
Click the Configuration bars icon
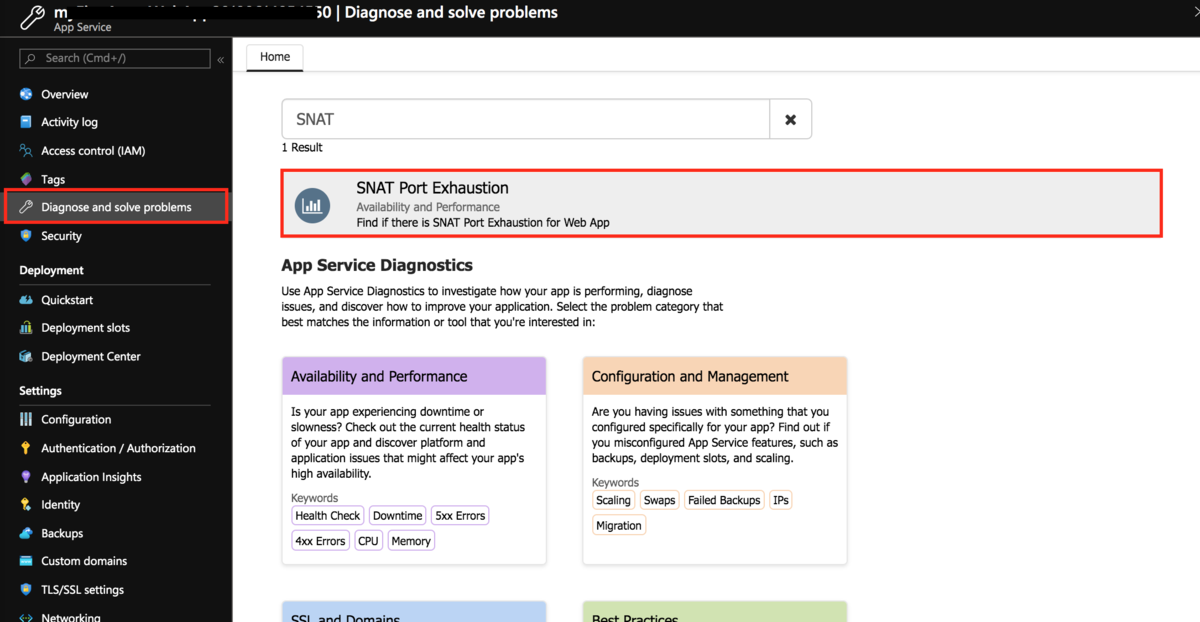27,420
